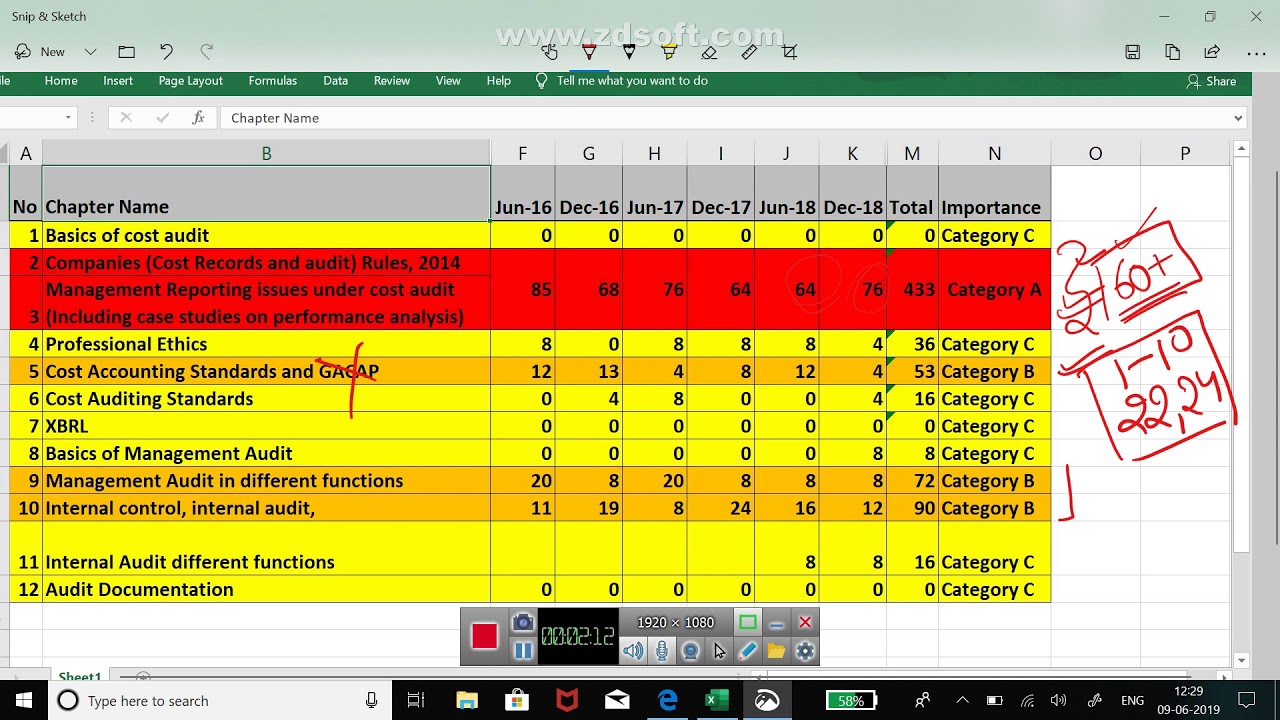Open the Formulas ribbon tab
This screenshot has height=720, width=1280.
(x=272, y=81)
